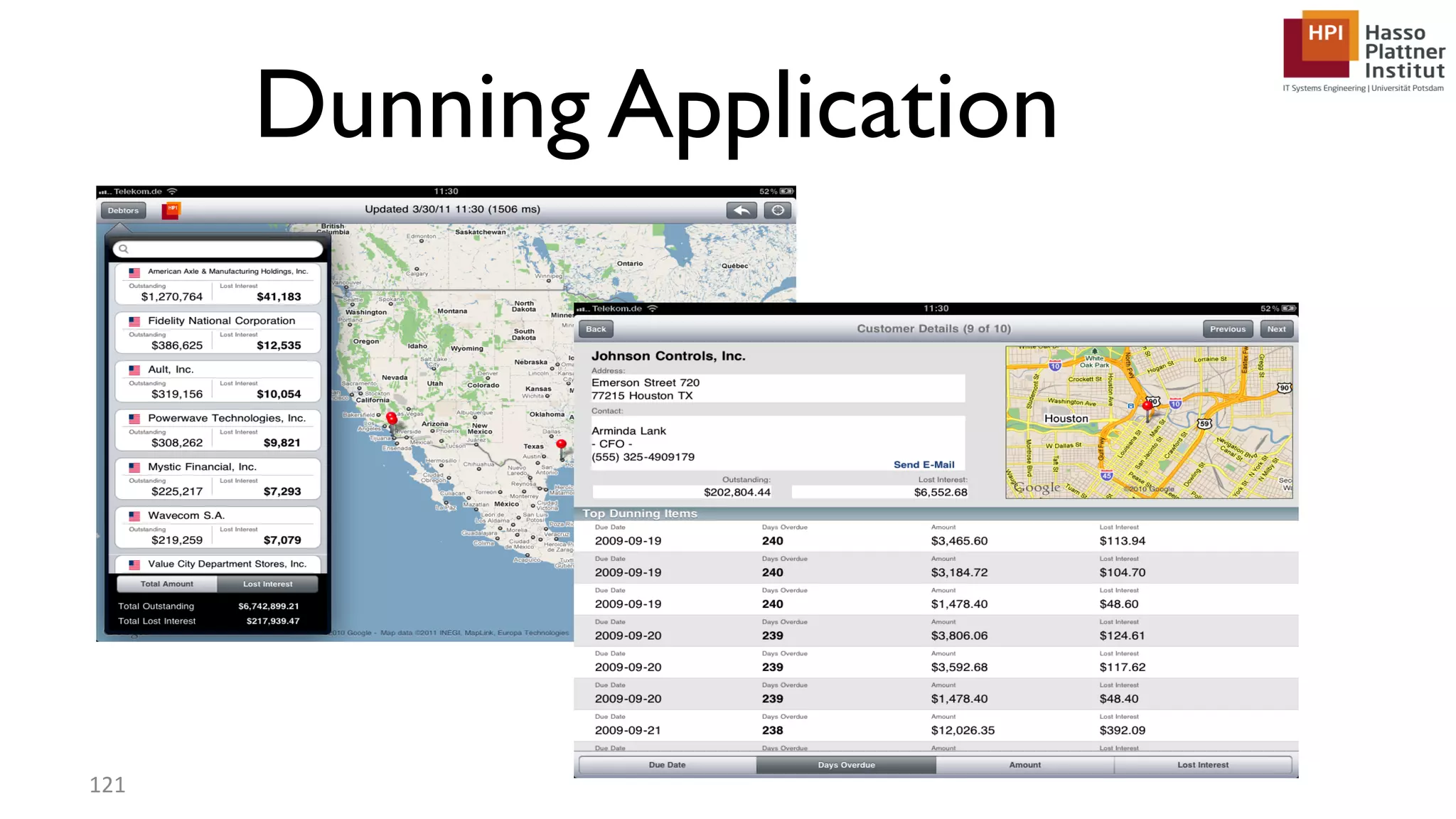Tap the Previous customer button
Image resolution: width=1456 pixels, height=819 pixels.
[1228, 329]
